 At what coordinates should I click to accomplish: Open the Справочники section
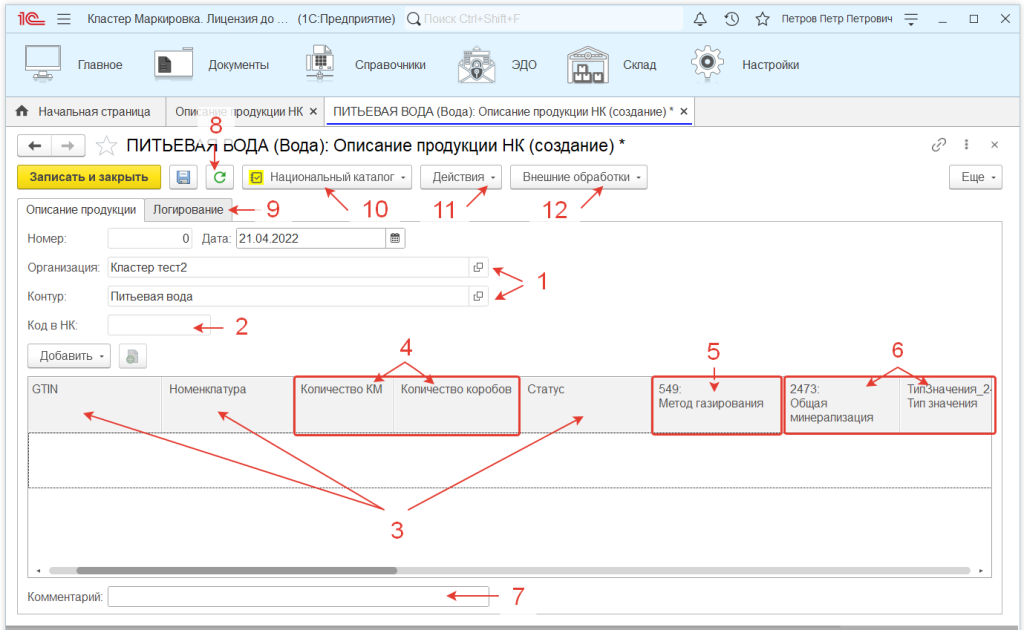click(x=366, y=65)
